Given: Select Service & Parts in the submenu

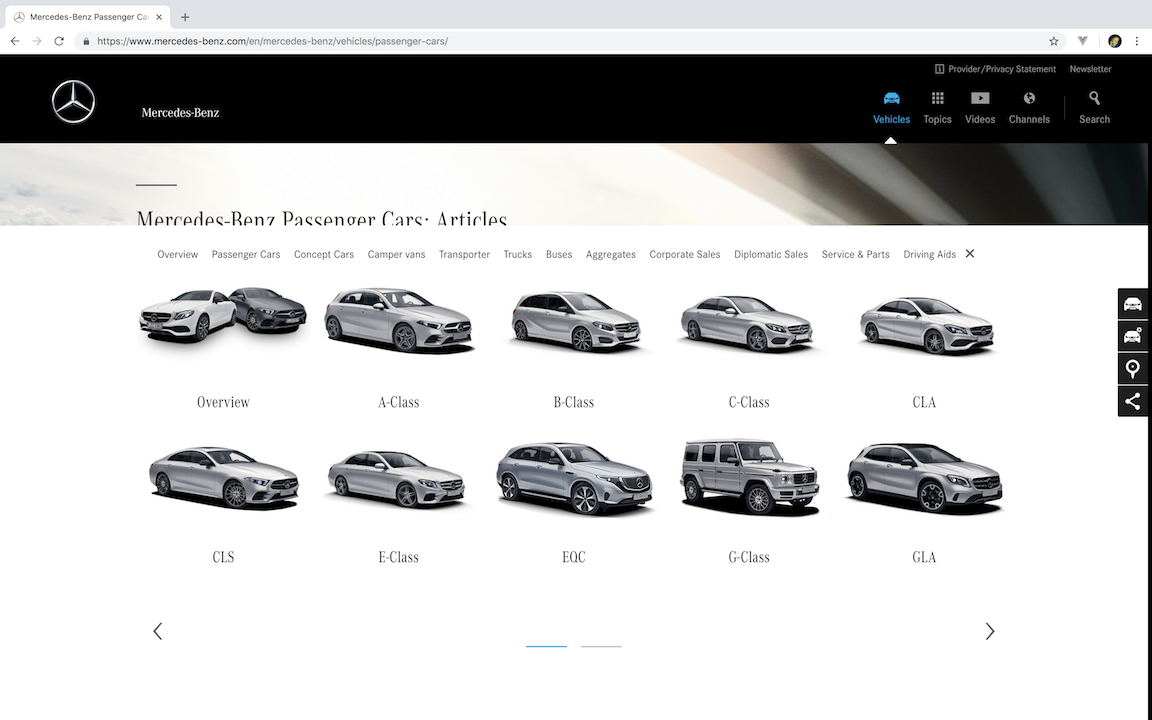Looking at the screenshot, I should pos(856,254).
